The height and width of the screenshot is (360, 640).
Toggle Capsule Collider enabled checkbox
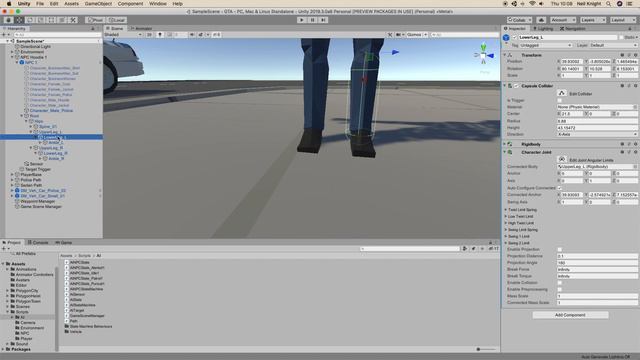[x=516, y=86]
